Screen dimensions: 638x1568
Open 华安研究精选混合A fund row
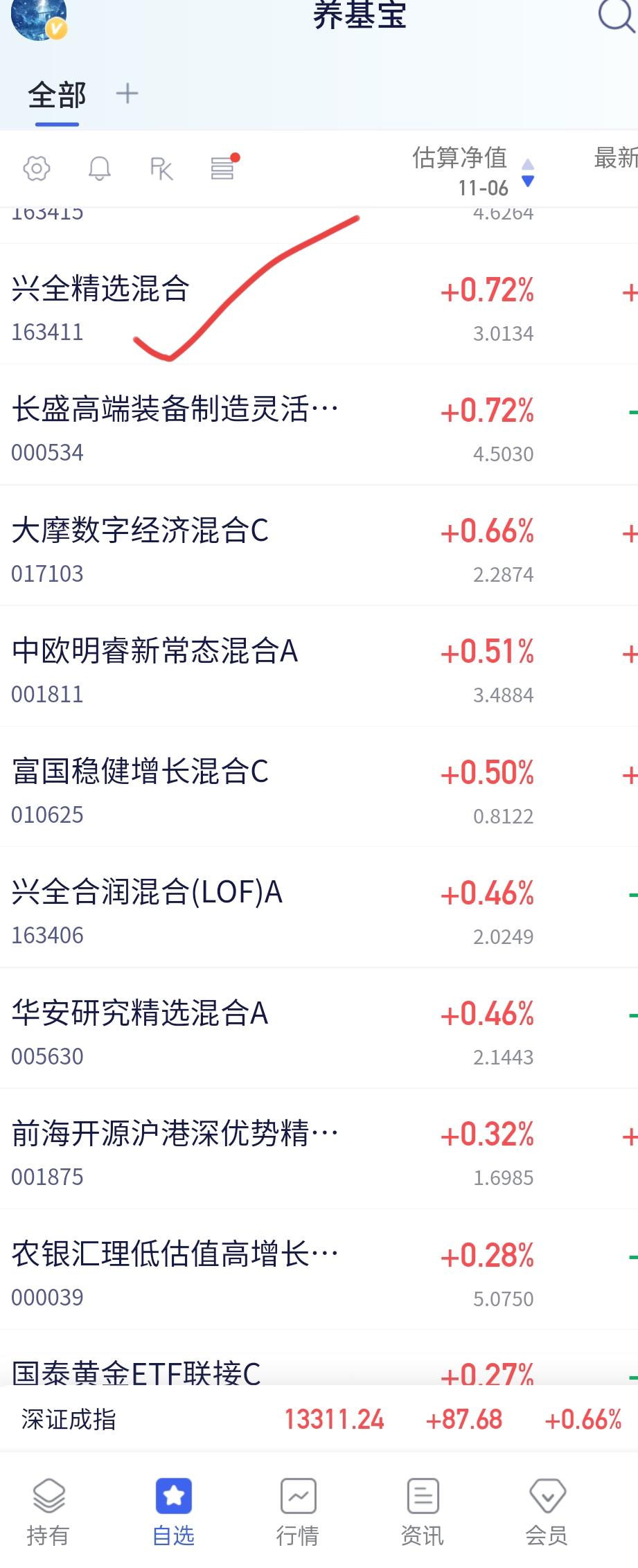coord(319,1028)
